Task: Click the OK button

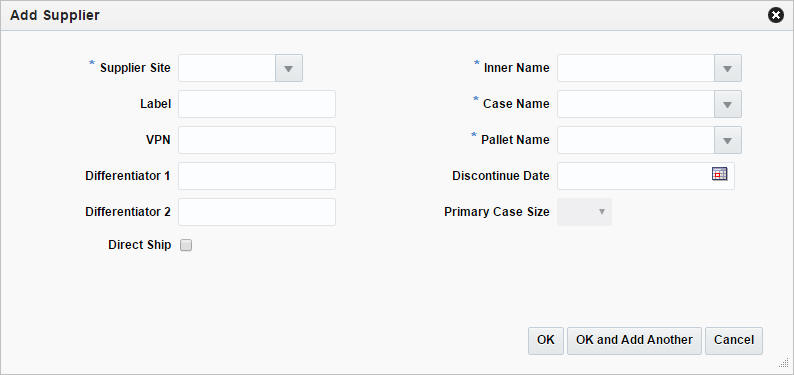Action: [546, 341]
